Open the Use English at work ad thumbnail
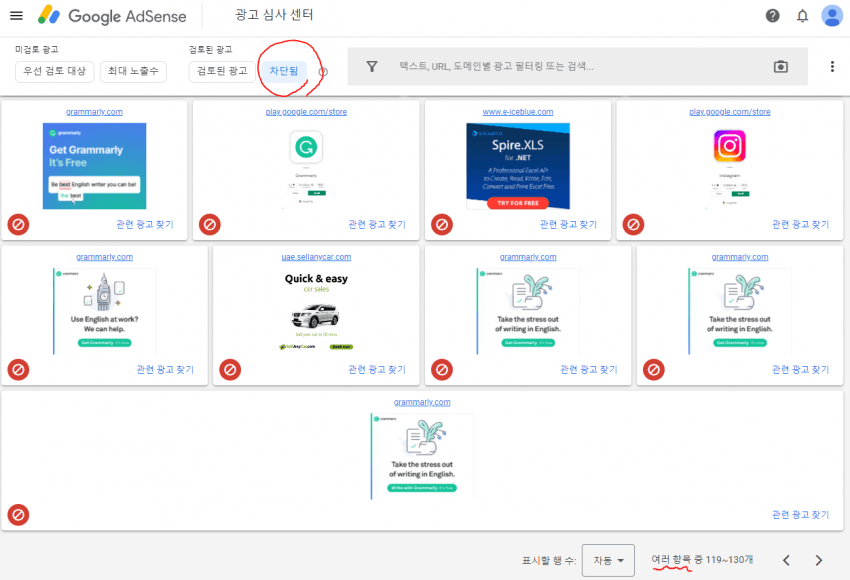 [x=105, y=311]
